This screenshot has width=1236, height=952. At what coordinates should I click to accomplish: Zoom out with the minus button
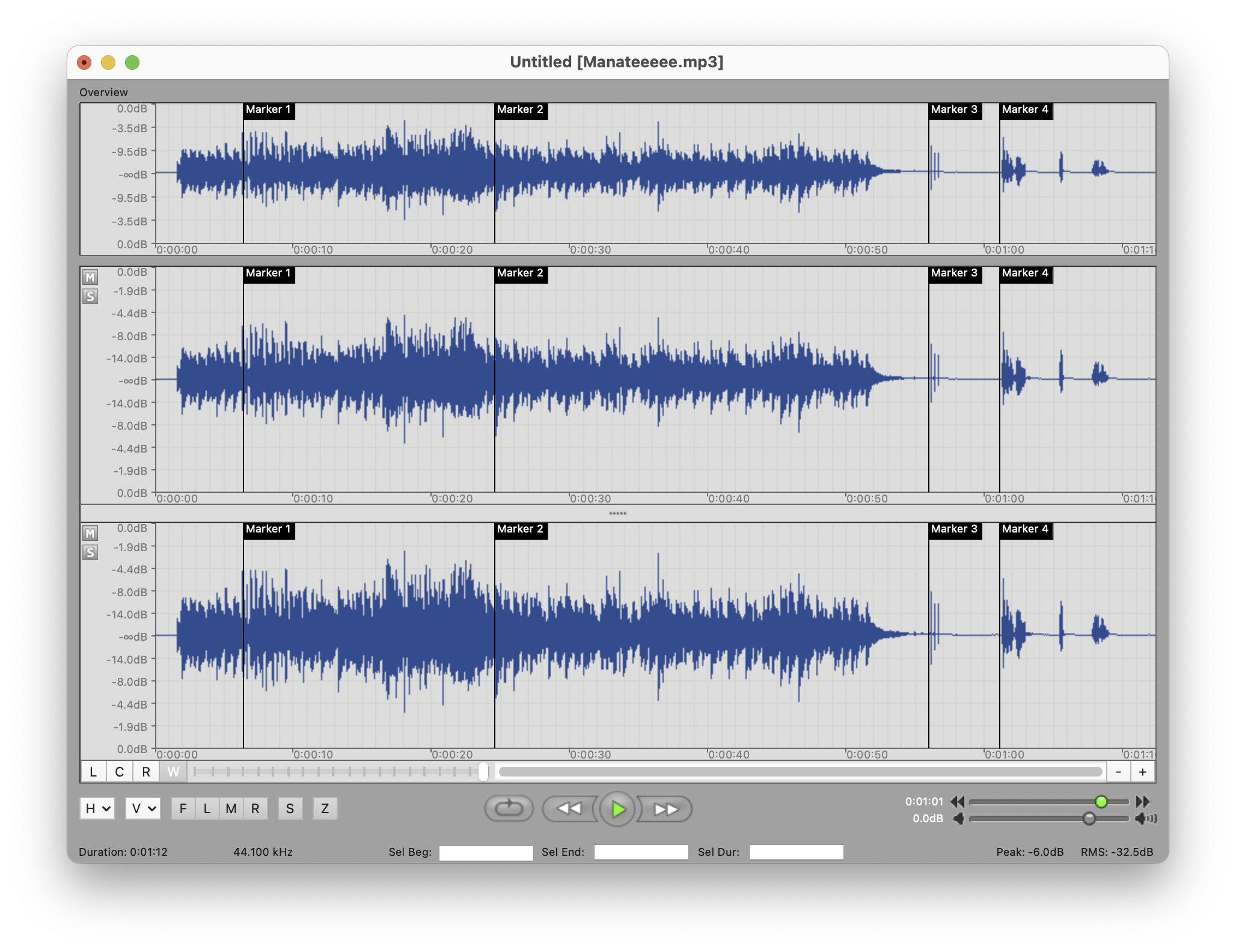(1119, 772)
